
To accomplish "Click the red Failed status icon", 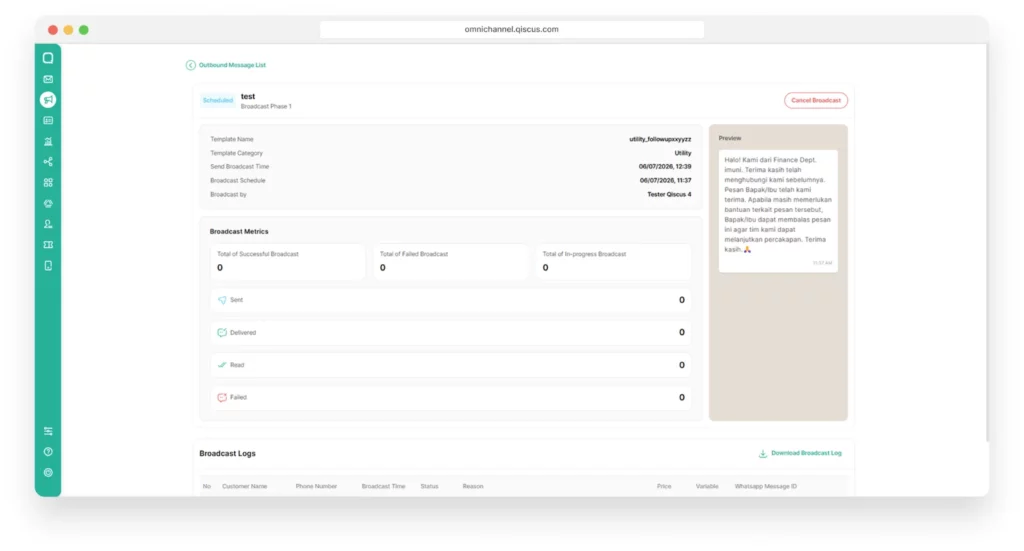I will tap(222, 398).
